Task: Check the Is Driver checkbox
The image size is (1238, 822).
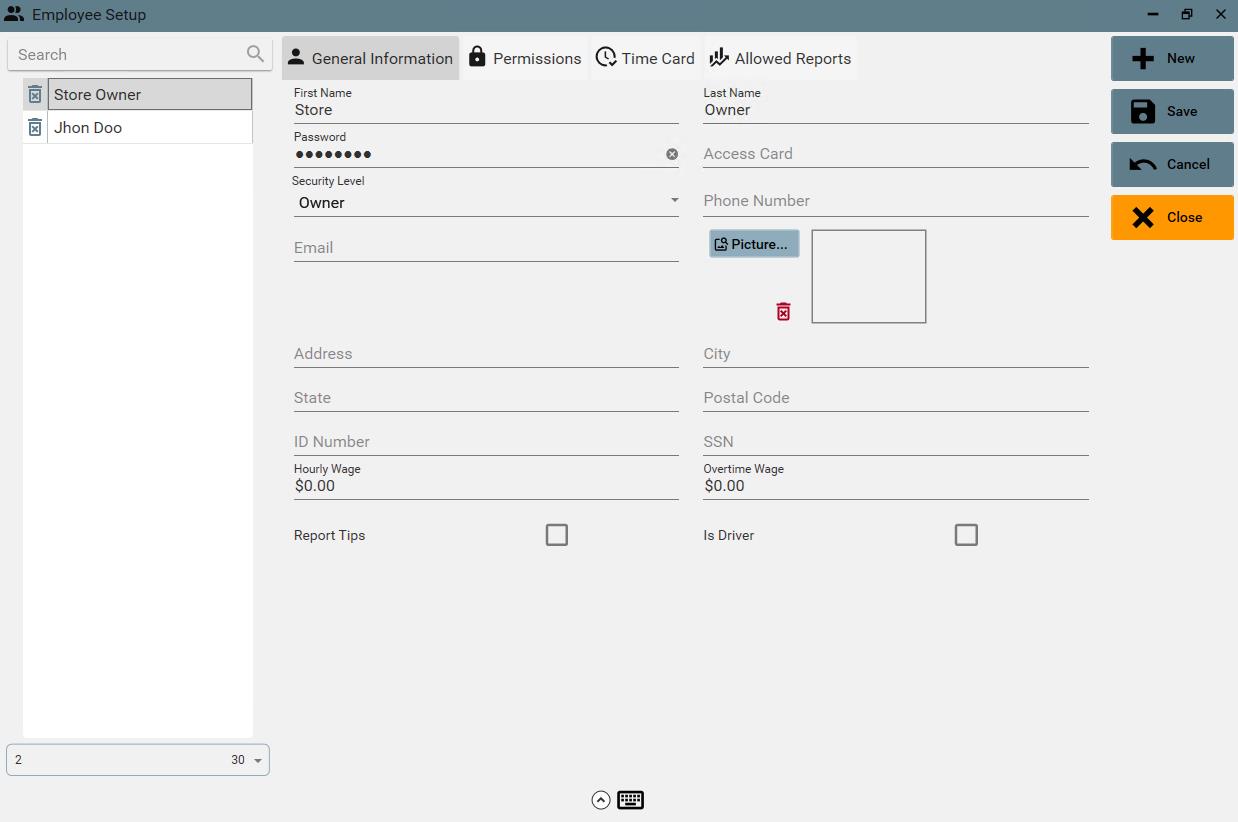Action: pos(966,535)
